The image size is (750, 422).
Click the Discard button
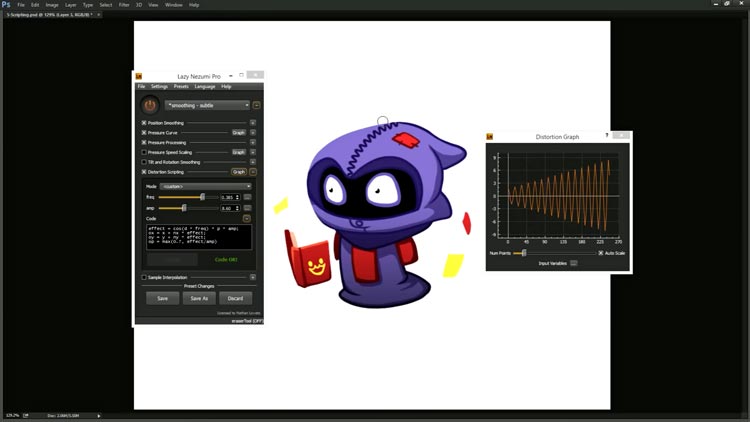point(236,298)
